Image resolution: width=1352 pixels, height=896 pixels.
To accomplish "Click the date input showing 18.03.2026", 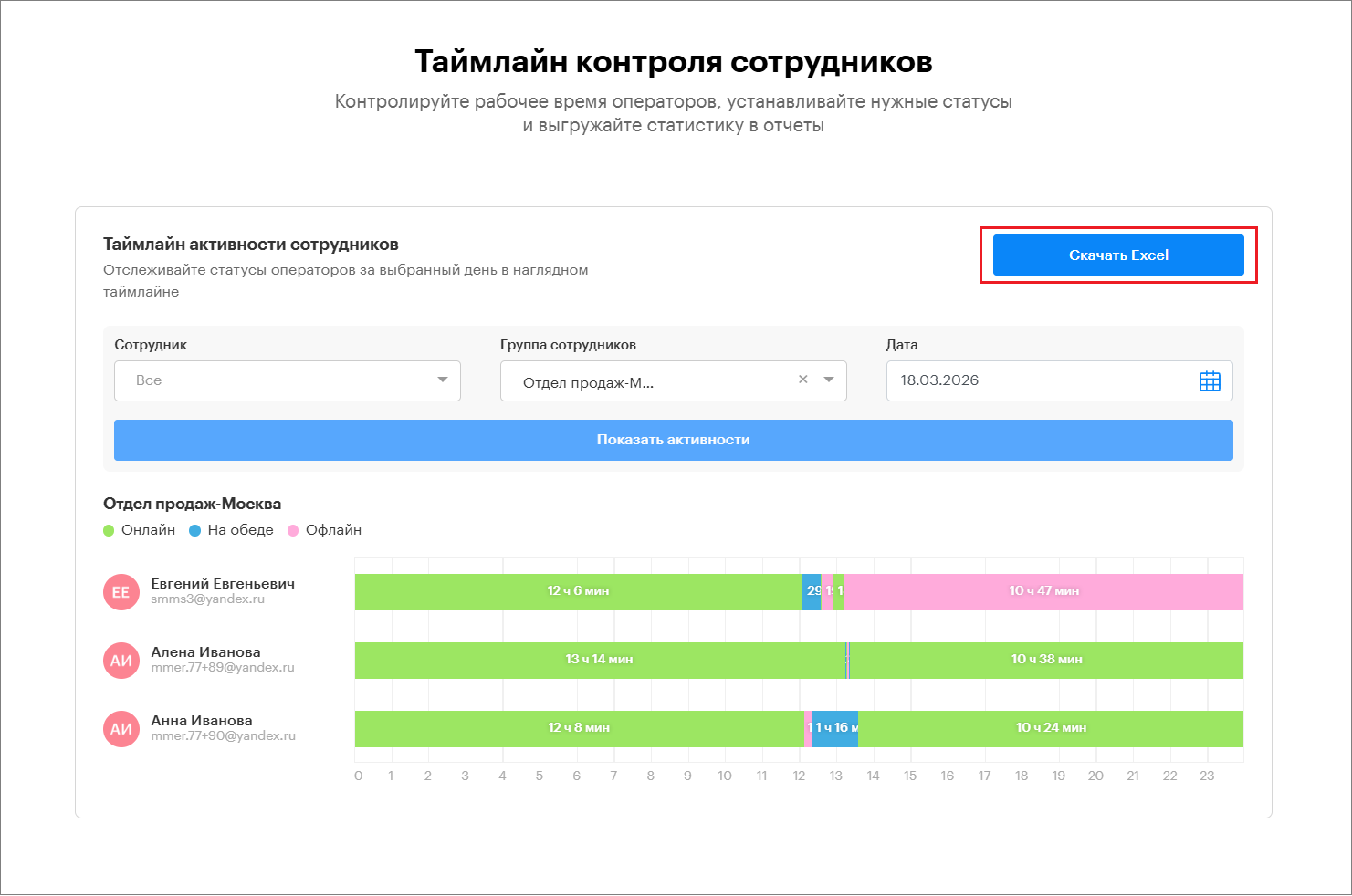I will (x=1041, y=381).
